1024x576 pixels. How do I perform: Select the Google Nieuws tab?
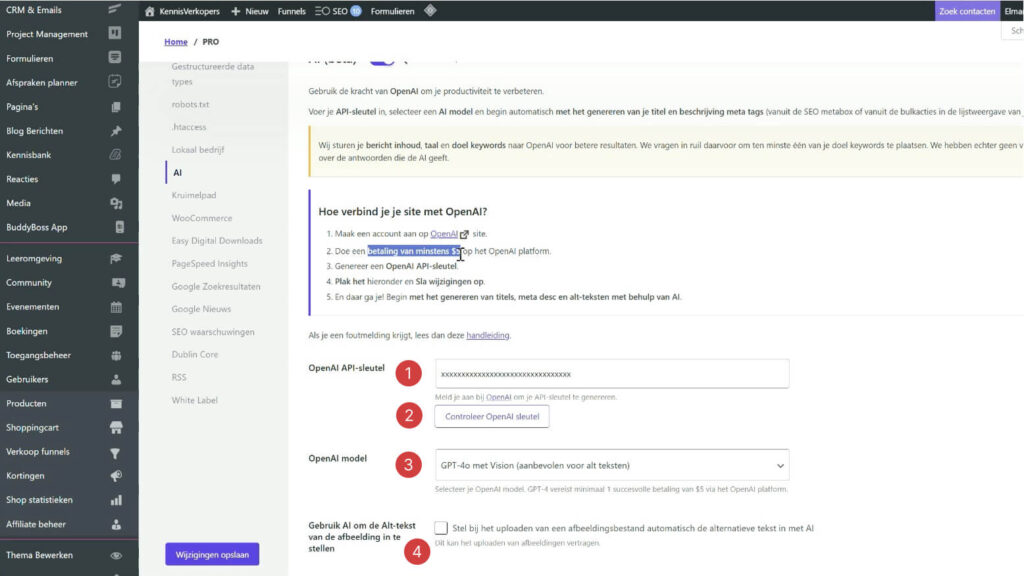201,309
